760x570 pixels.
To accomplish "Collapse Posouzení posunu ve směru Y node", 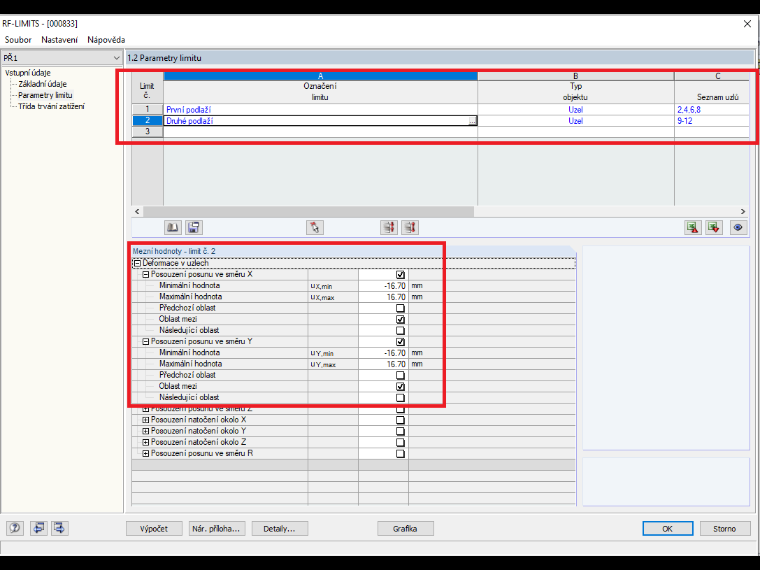I will click(x=145, y=342).
